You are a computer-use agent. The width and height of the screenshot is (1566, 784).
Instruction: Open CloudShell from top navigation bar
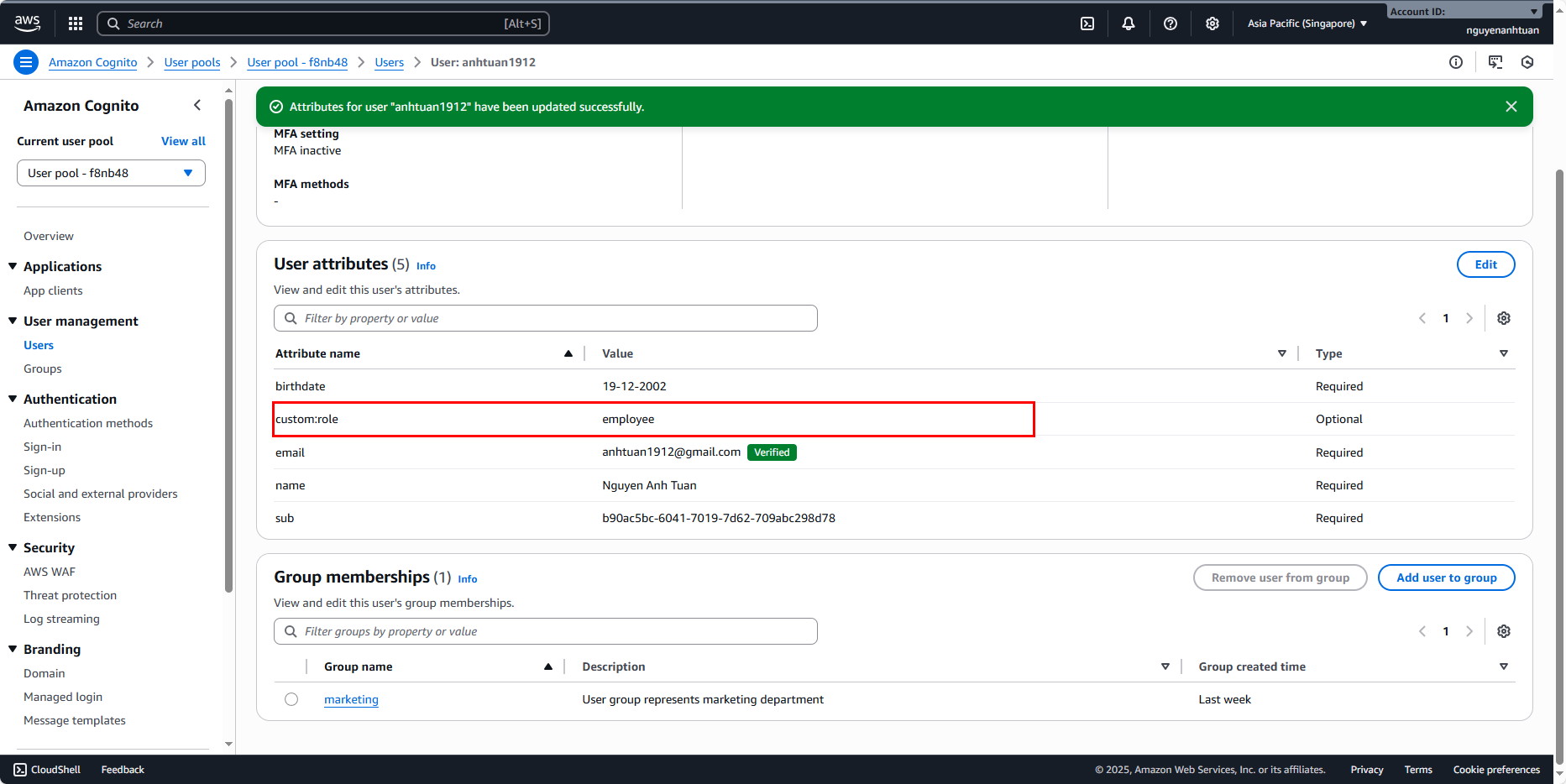pos(1087,24)
